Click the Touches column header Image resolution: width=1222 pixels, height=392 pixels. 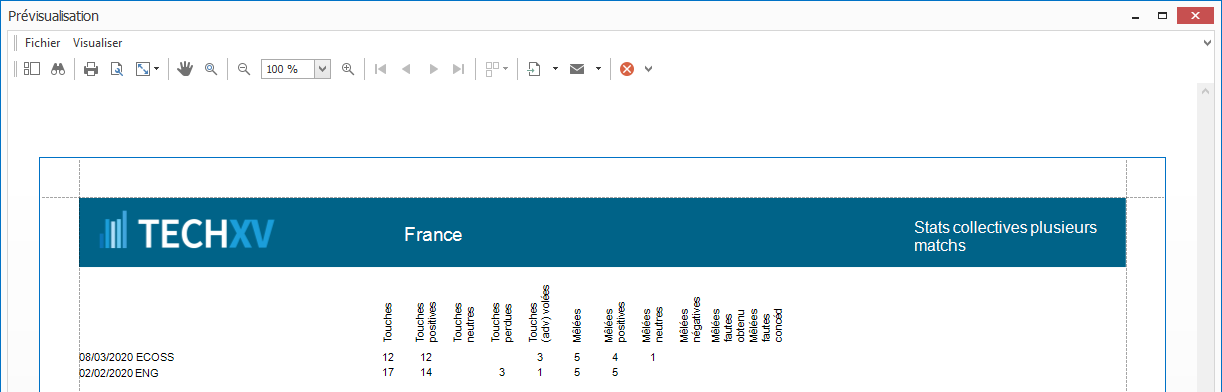(x=388, y=322)
